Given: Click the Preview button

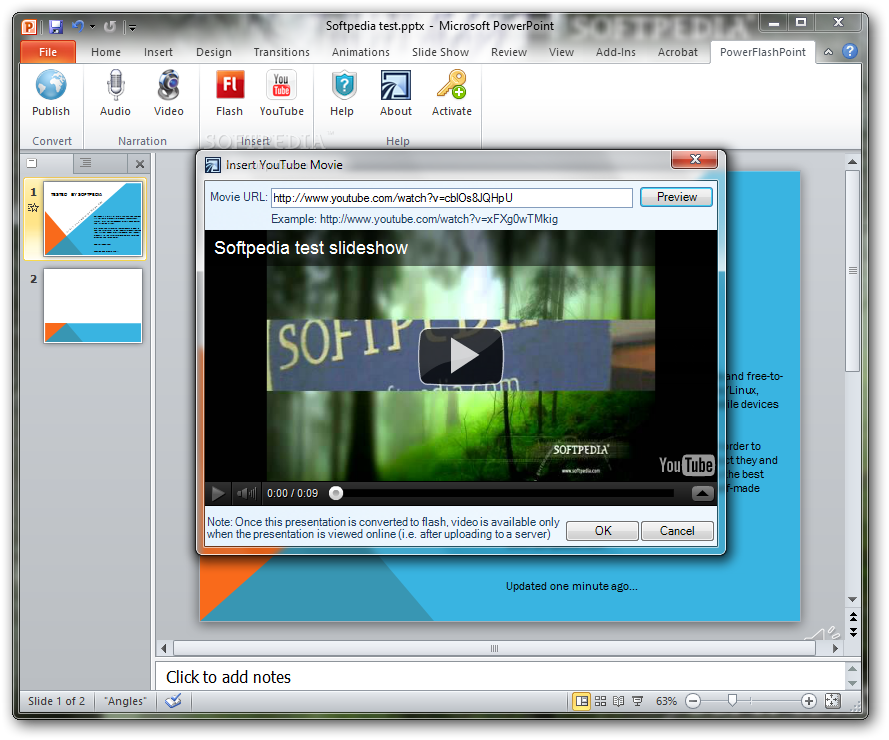Looking at the screenshot, I should coord(676,197).
